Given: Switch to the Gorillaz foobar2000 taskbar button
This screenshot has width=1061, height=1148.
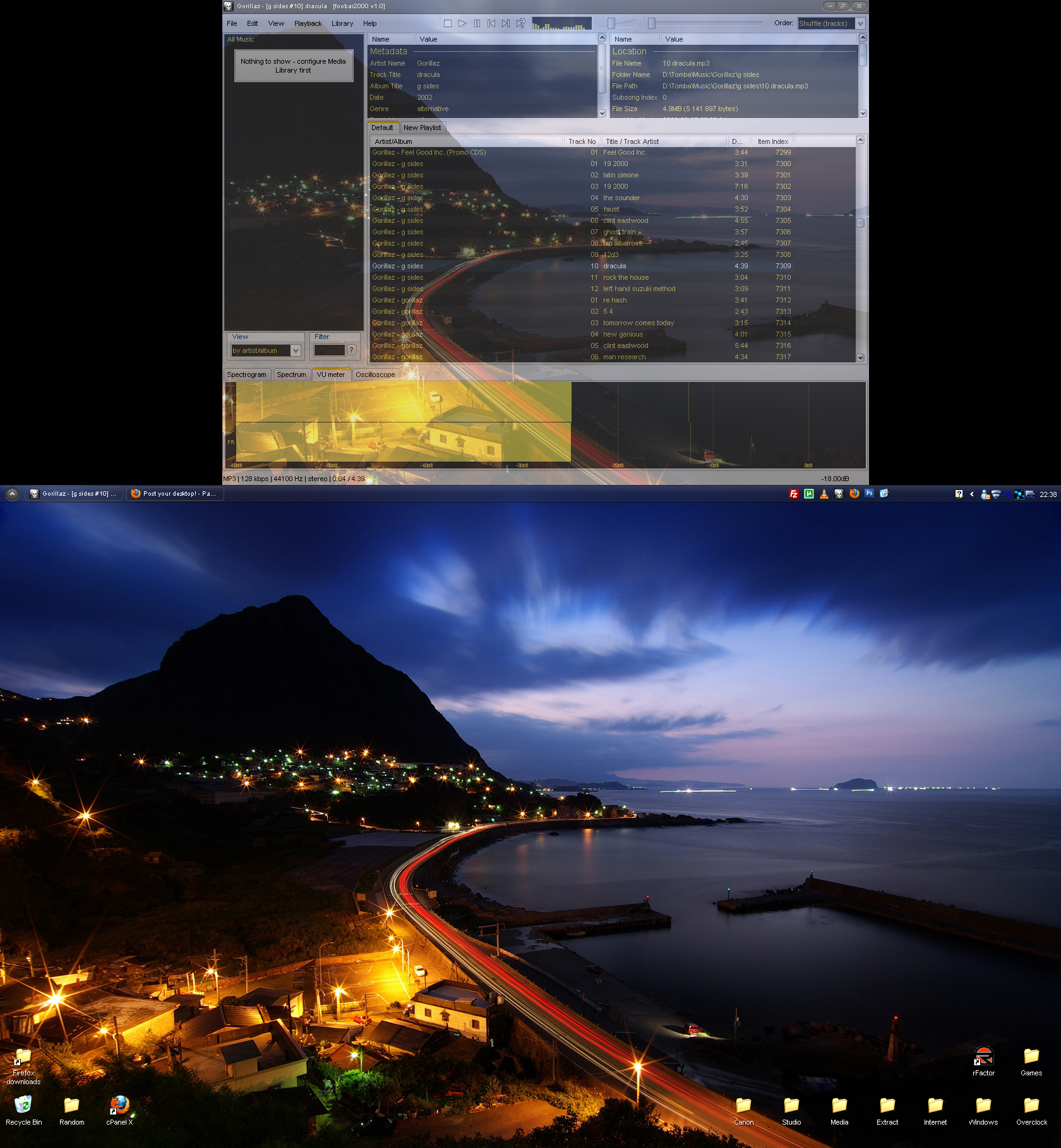Looking at the screenshot, I should (x=75, y=494).
